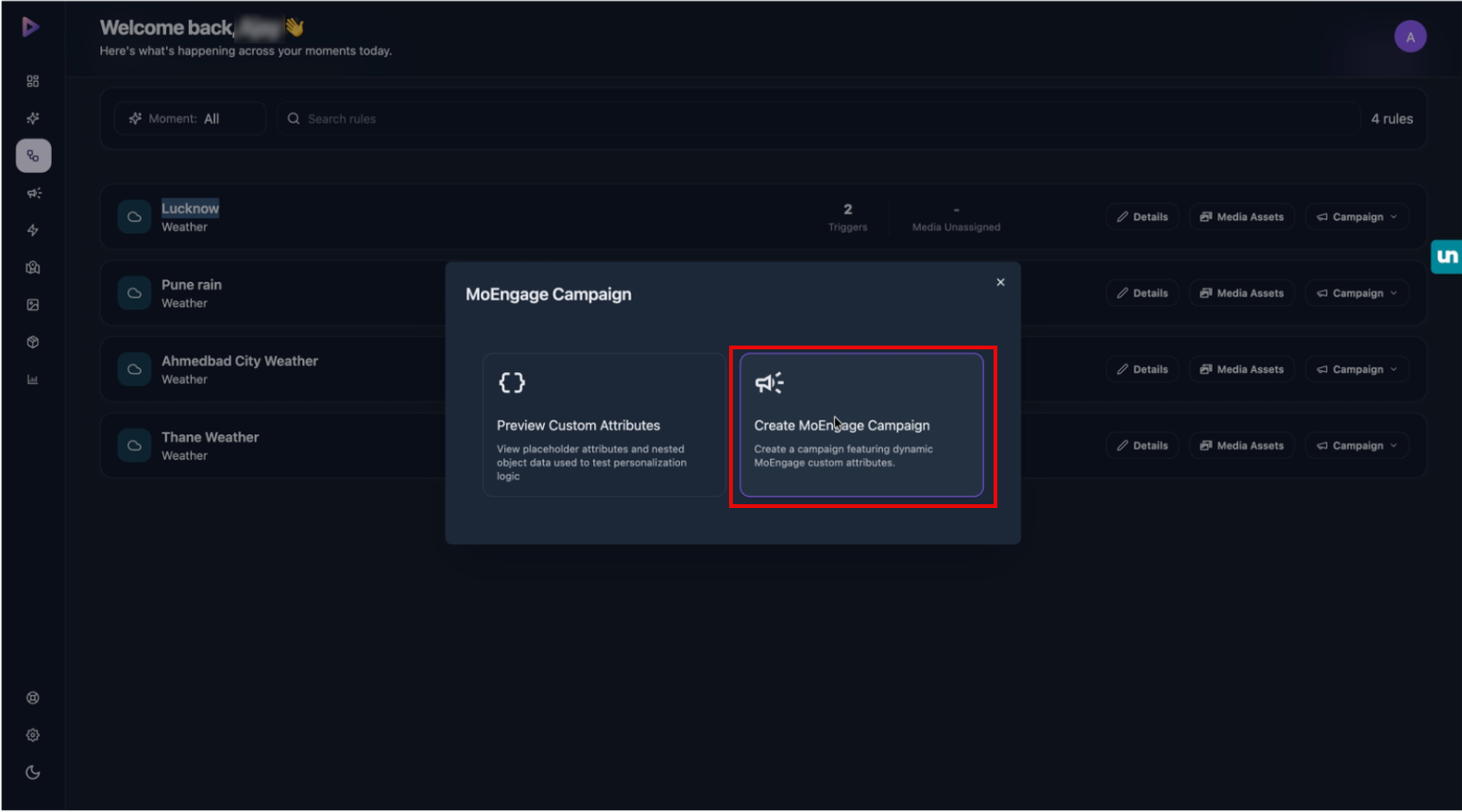Open the sidebar icon below the lightning bolt
Screen dimensions: 1462x812
pyautogui.click(x=33, y=267)
